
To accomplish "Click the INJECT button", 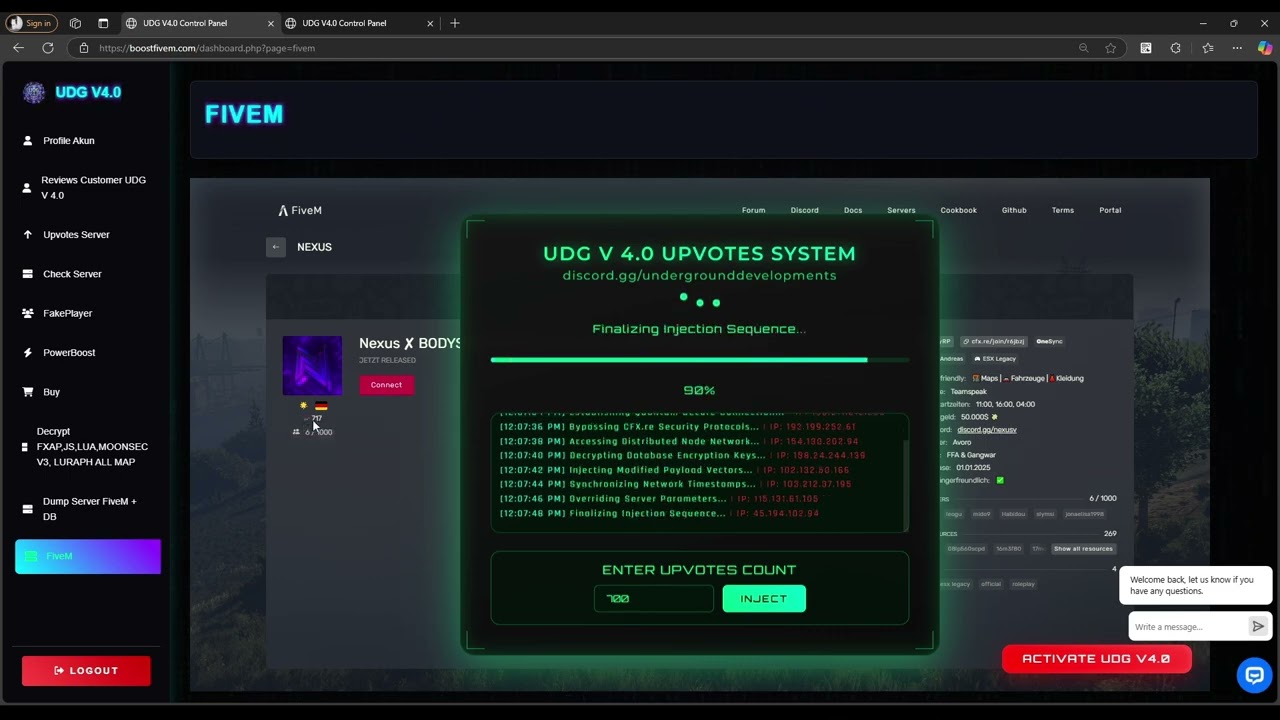I will 764,599.
